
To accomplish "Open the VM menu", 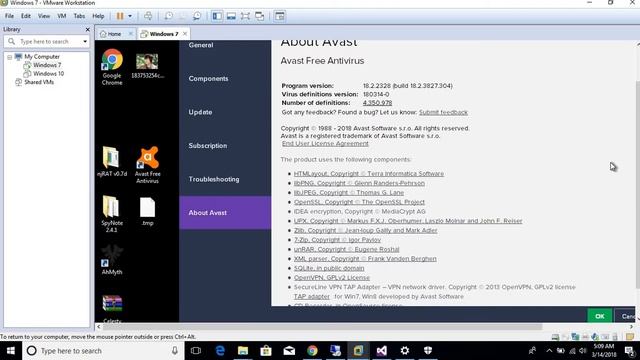I will point(62,16).
